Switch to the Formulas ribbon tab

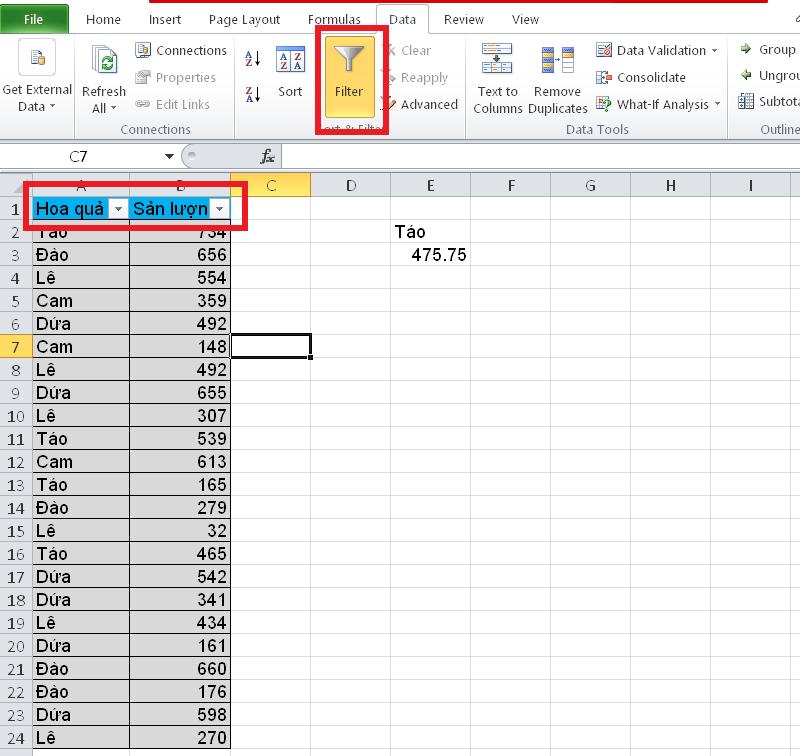tap(334, 18)
